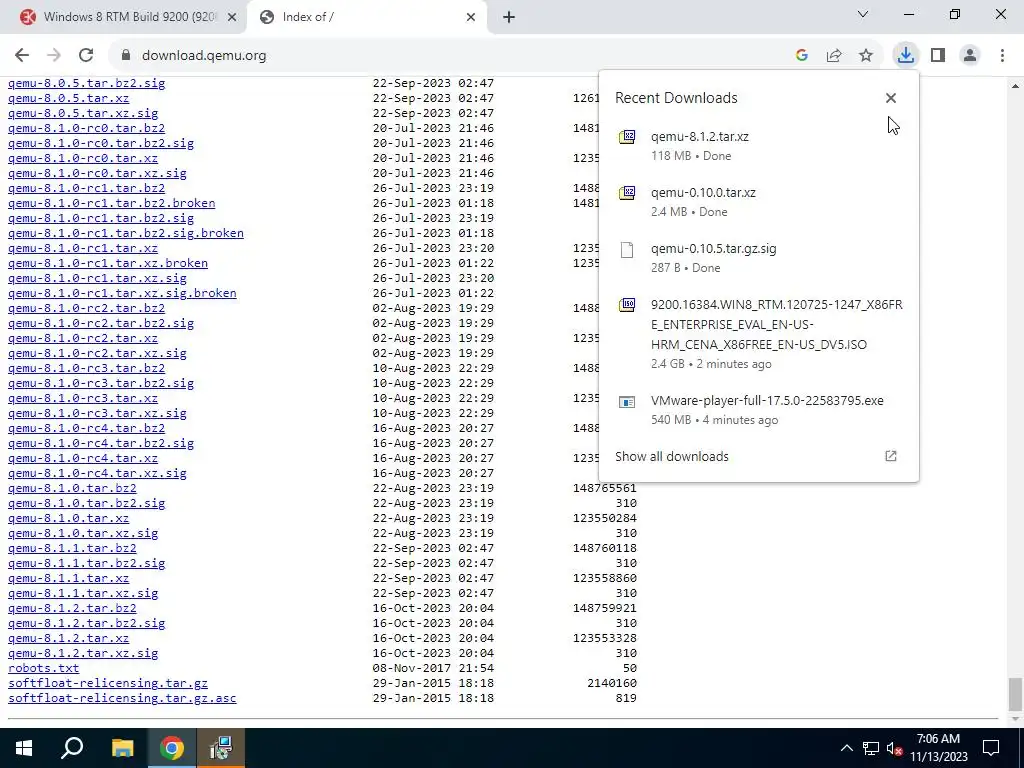Reload the download.qemu.org page
Viewport: 1024px width, 768px height.
(x=86, y=56)
